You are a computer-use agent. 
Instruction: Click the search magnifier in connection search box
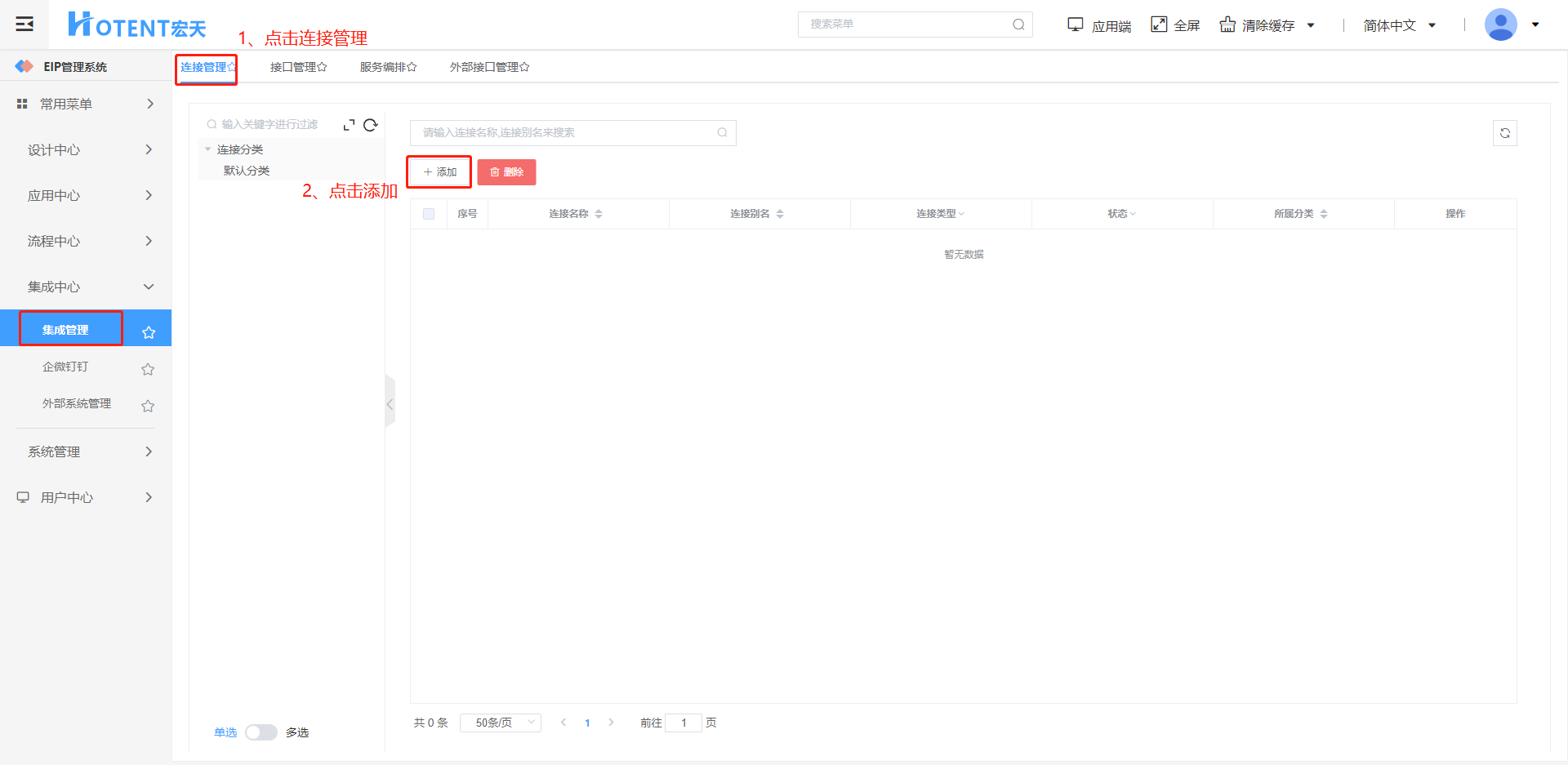(722, 132)
